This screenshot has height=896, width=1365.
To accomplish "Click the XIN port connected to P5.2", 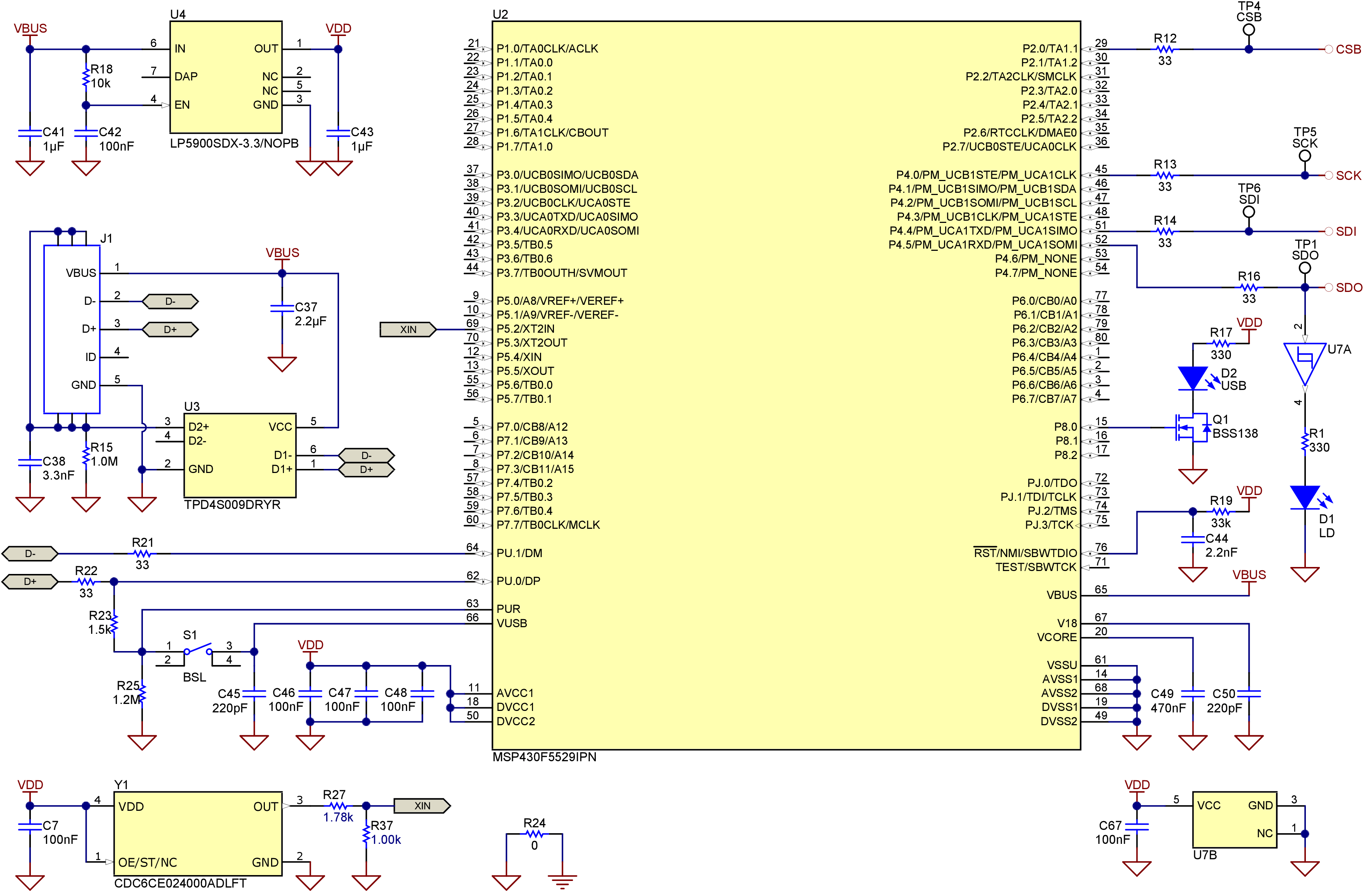I will 408,330.
